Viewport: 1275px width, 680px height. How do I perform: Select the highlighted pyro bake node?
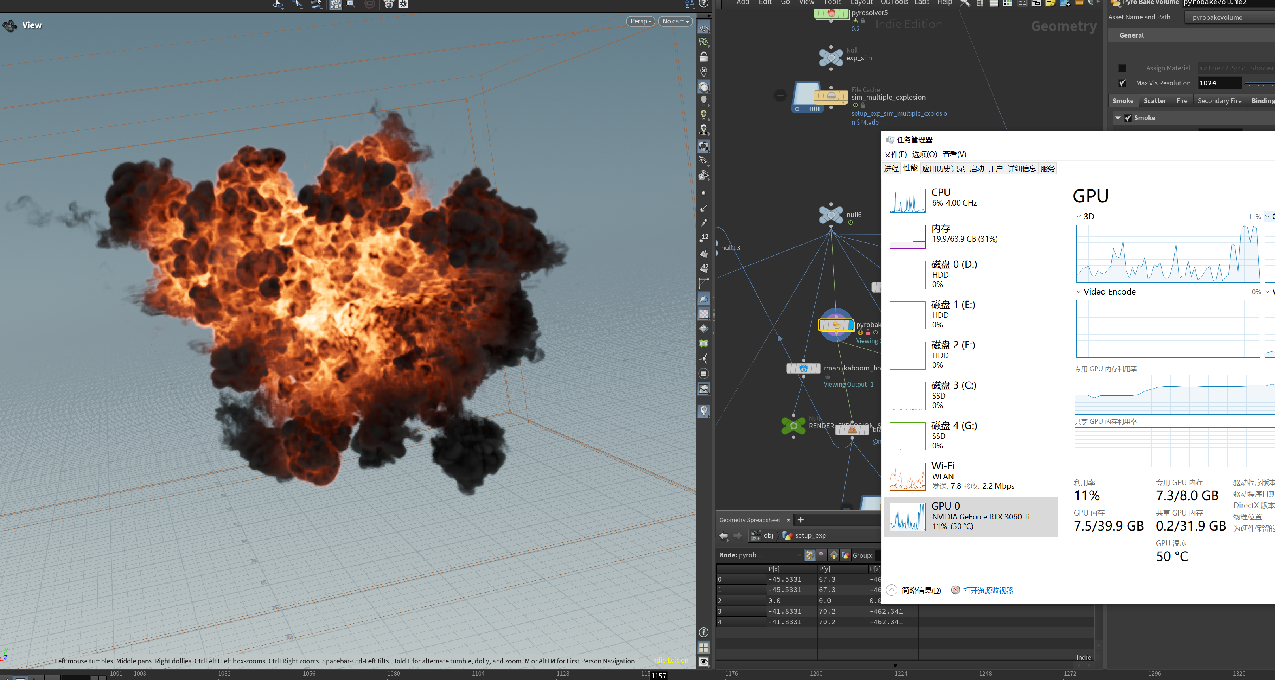pyautogui.click(x=834, y=324)
